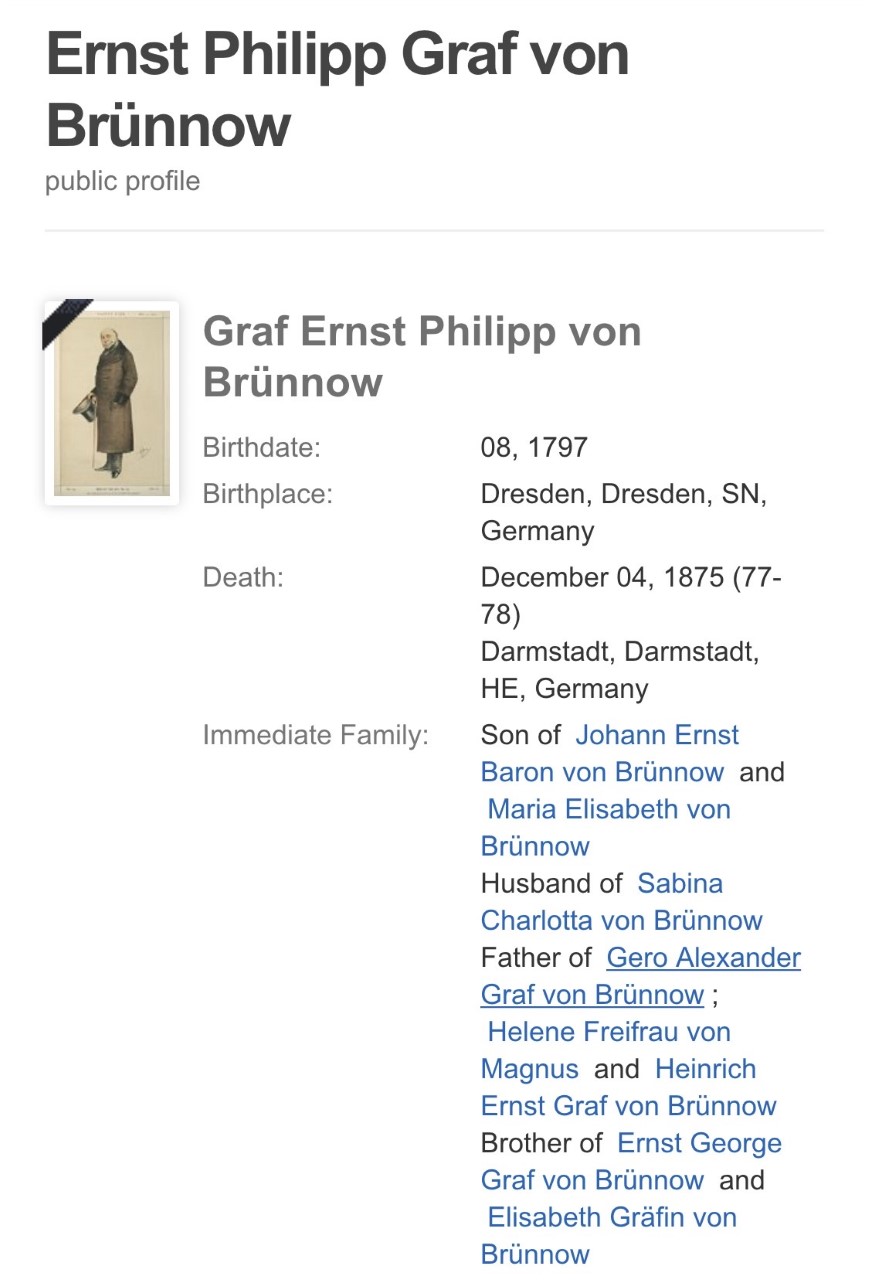Open brother Ernst George Graf von Brünnow

[632, 1161]
